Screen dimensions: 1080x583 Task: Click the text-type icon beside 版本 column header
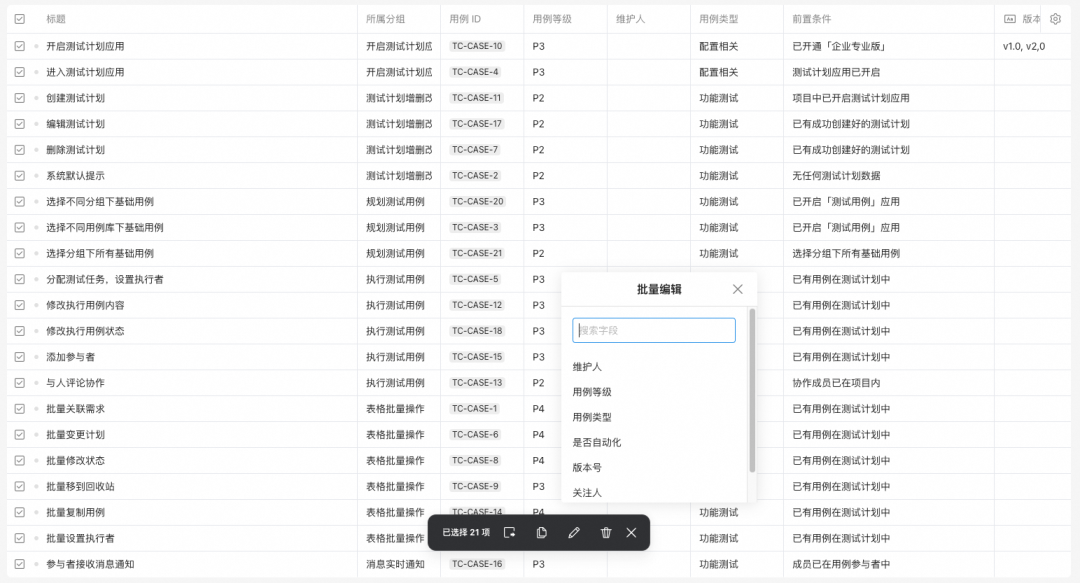pos(1009,19)
